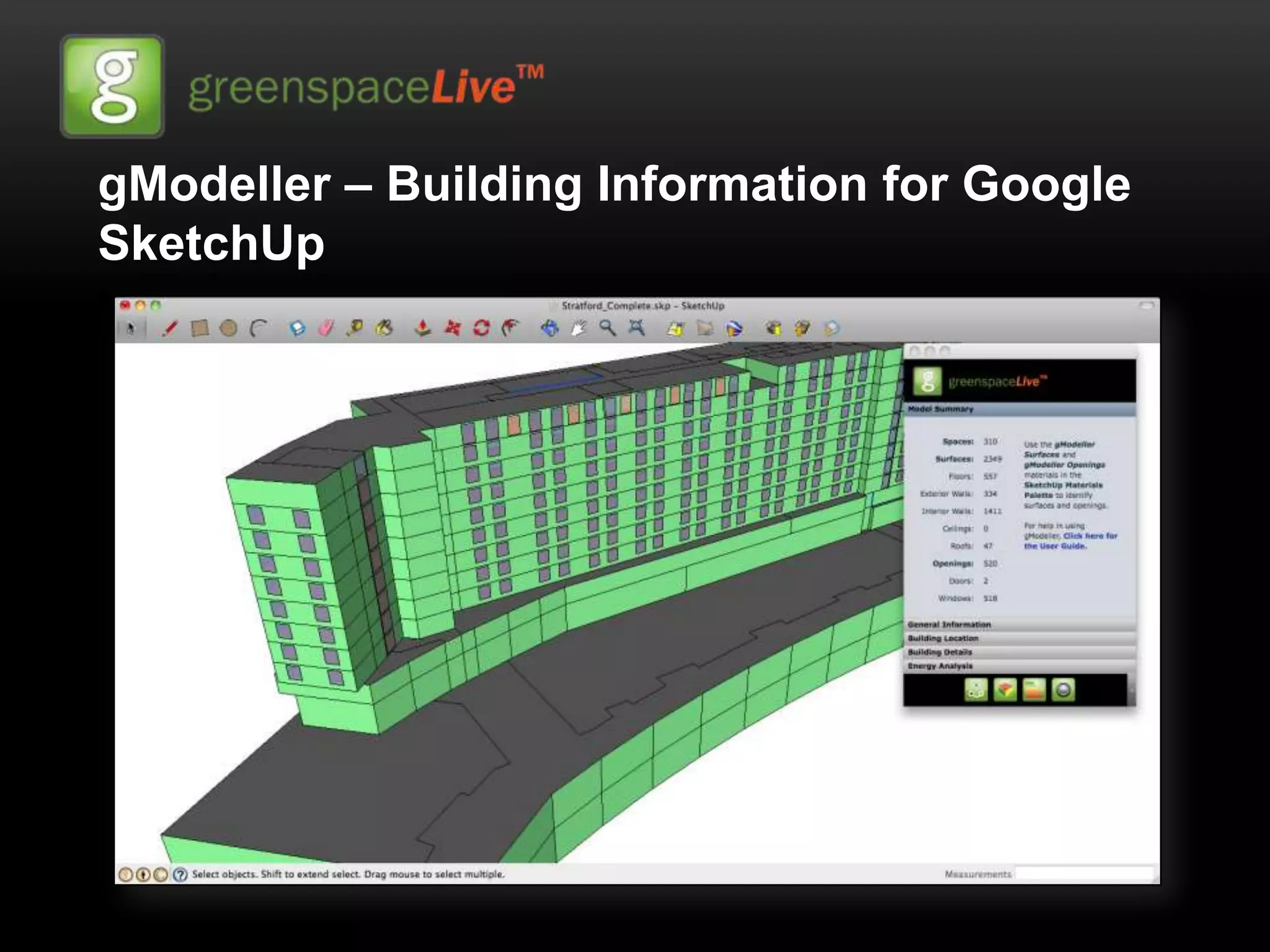Click the second circular status bar icon

click(x=143, y=875)
